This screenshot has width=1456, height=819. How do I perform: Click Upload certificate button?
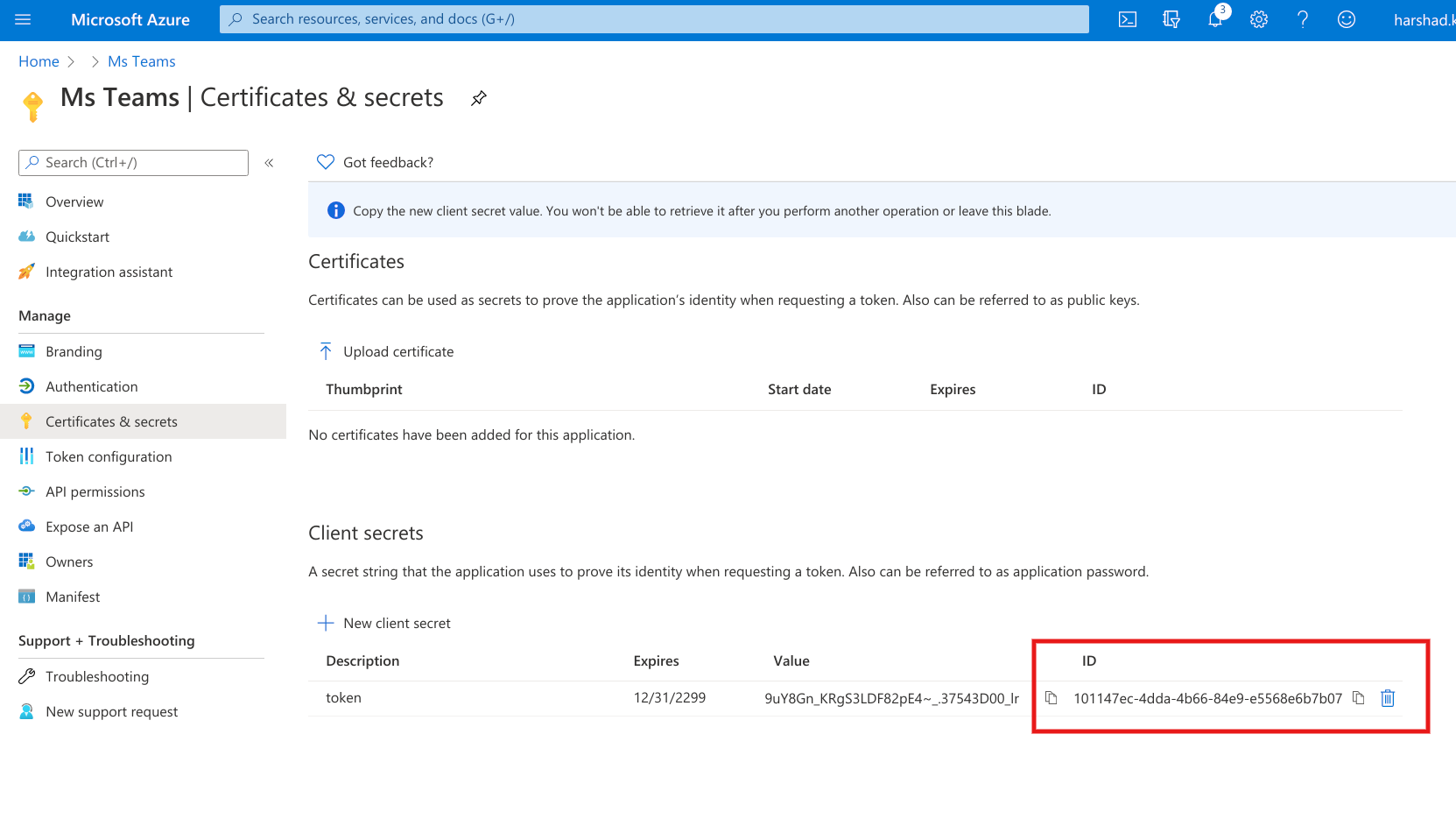click(x=386, y=351)
